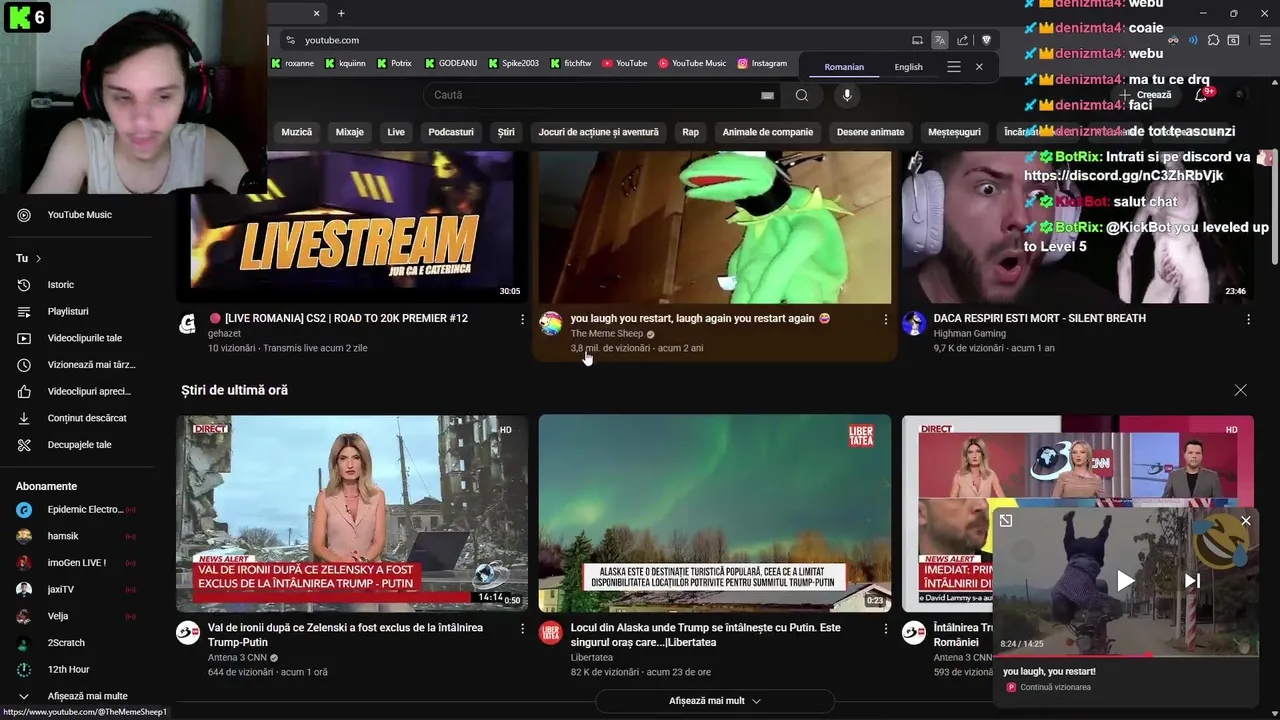This screenshot has width=1280, height=720.
Task: Close the current browser tab
Action: [x=317, y=13]
